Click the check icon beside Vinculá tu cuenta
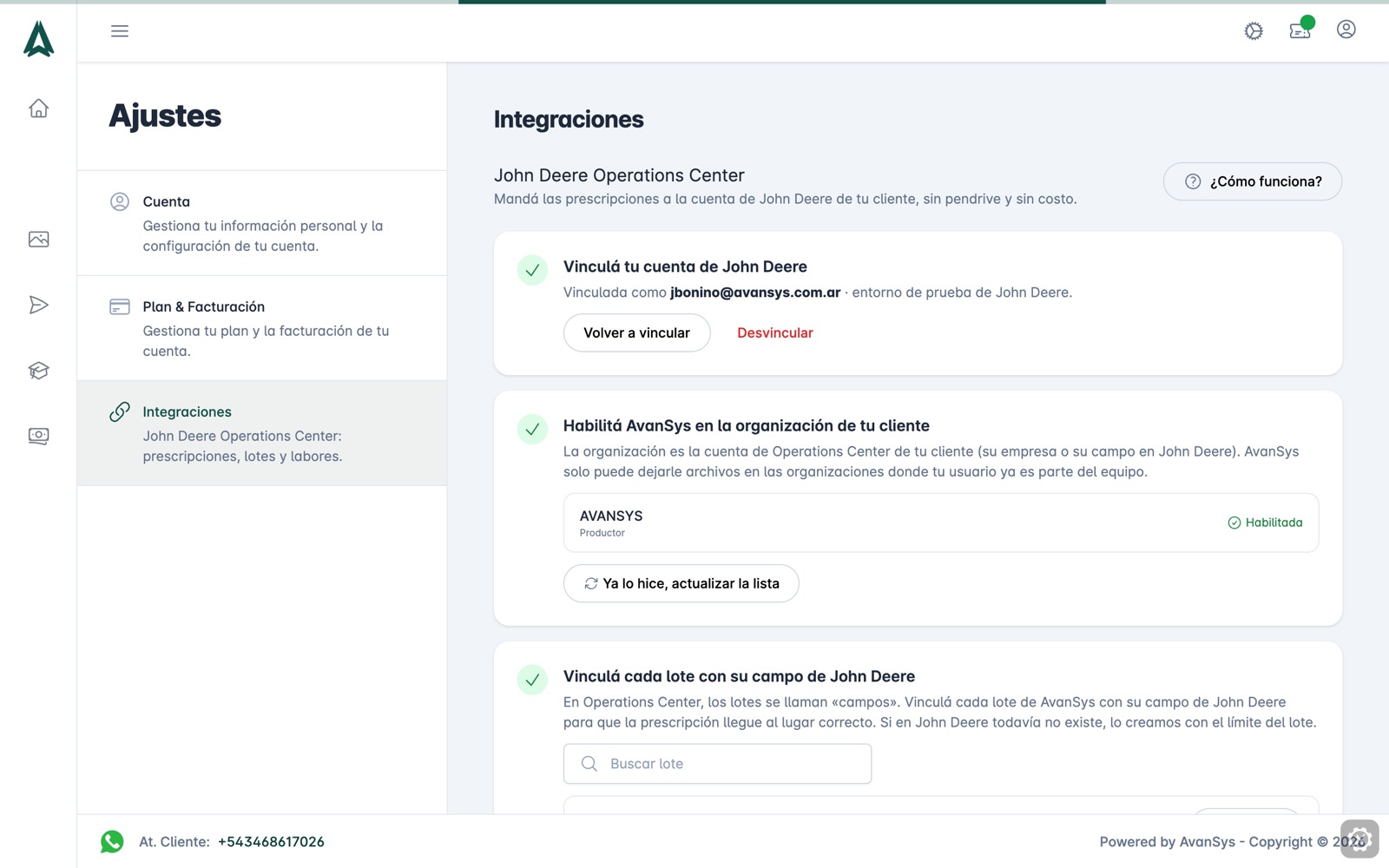The width and height of the screenshot is (1389, 868). pyautogui.click(x=532, y=270)
